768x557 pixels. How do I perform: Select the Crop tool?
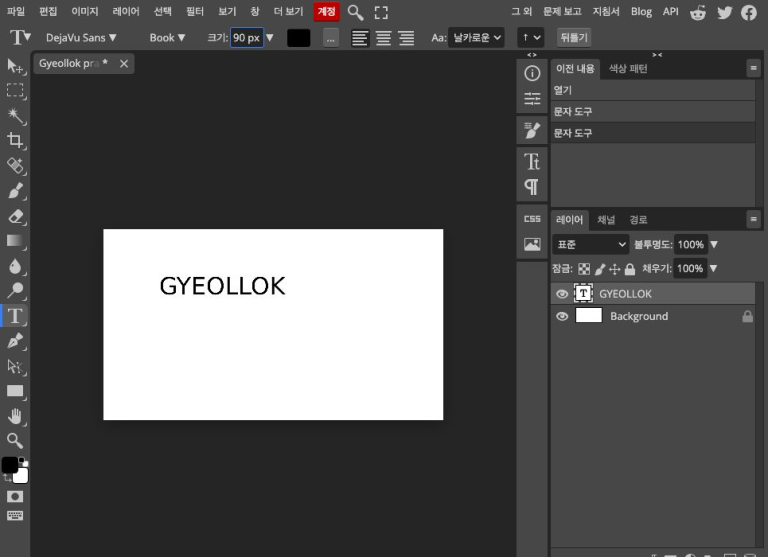tap(15, 141)
